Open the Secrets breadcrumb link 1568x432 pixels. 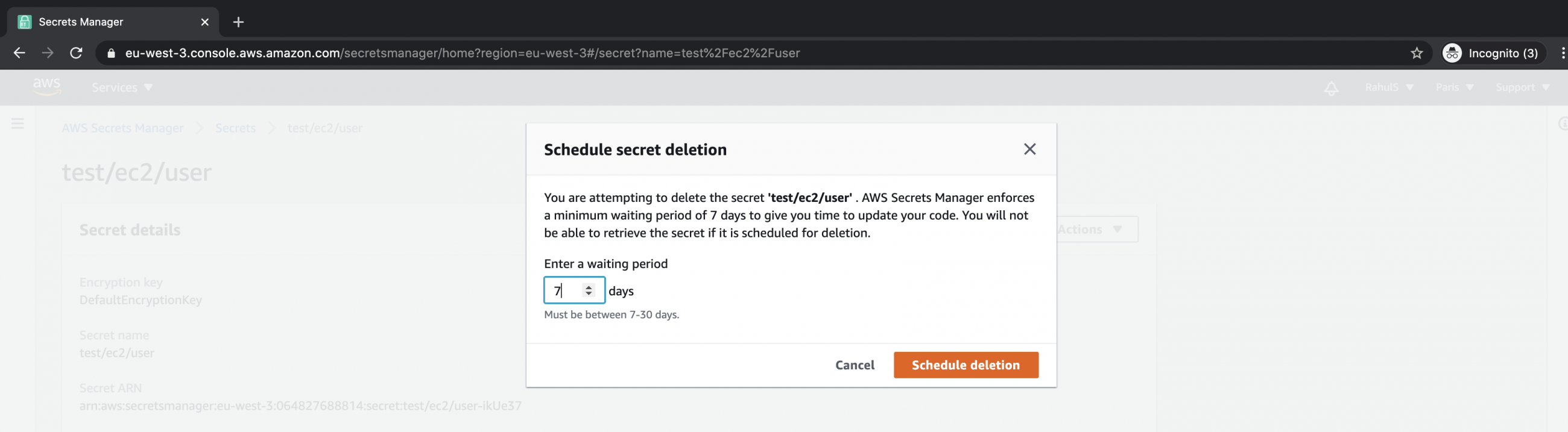click(x=236, y=128)
